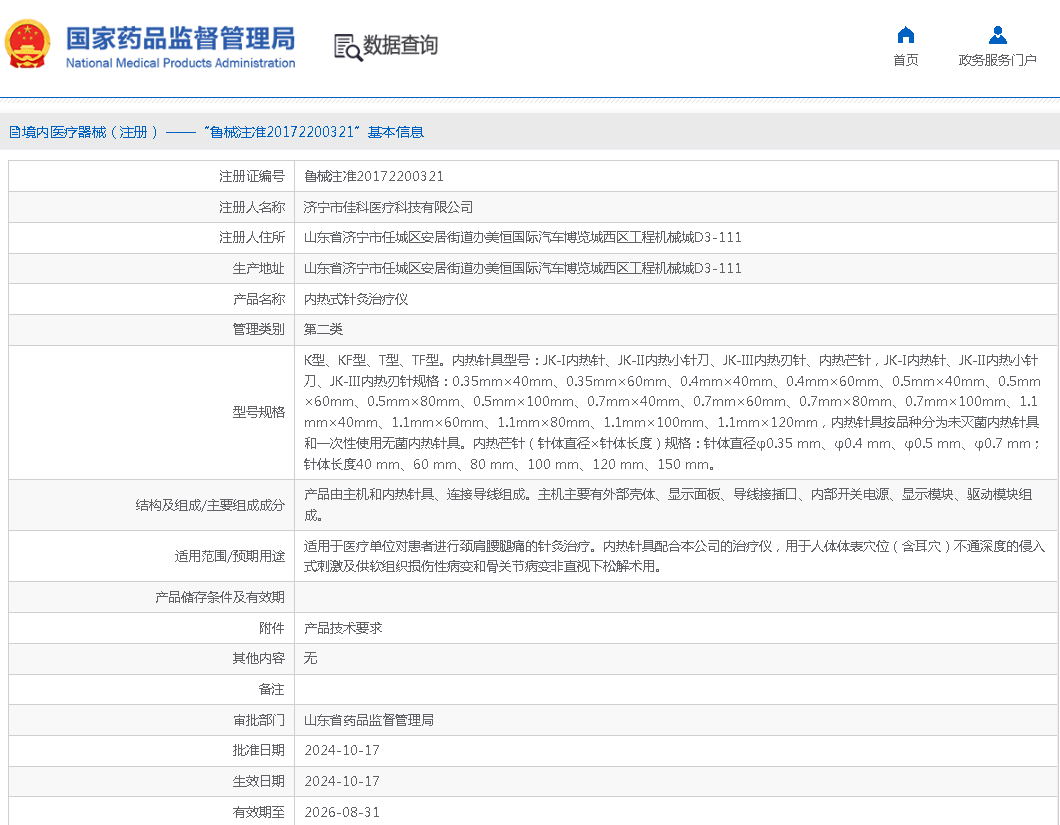Click the 数据查询 heading text
This screenshot has height=825, width=1060.
(400, 46)
